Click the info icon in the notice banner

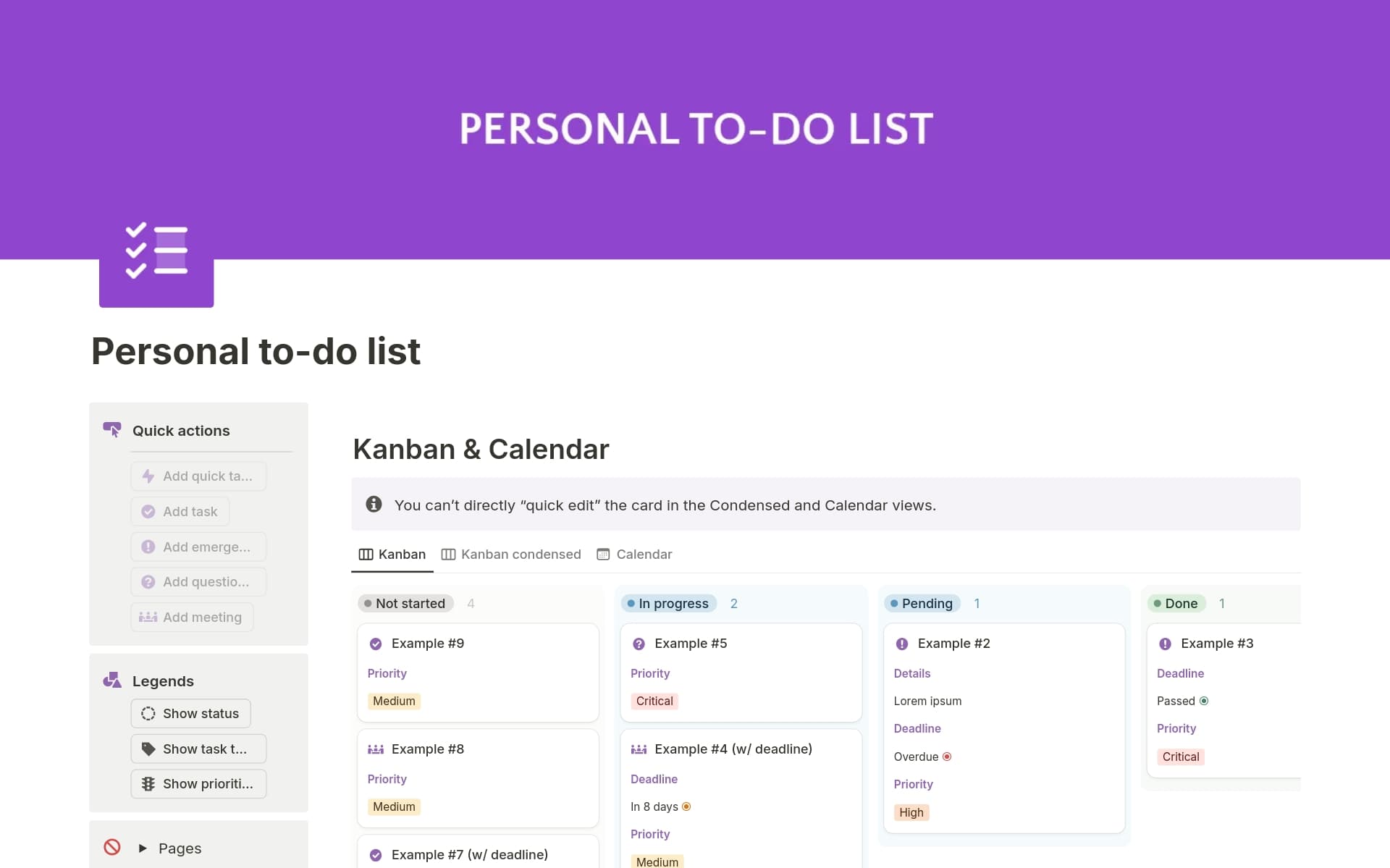374,504
